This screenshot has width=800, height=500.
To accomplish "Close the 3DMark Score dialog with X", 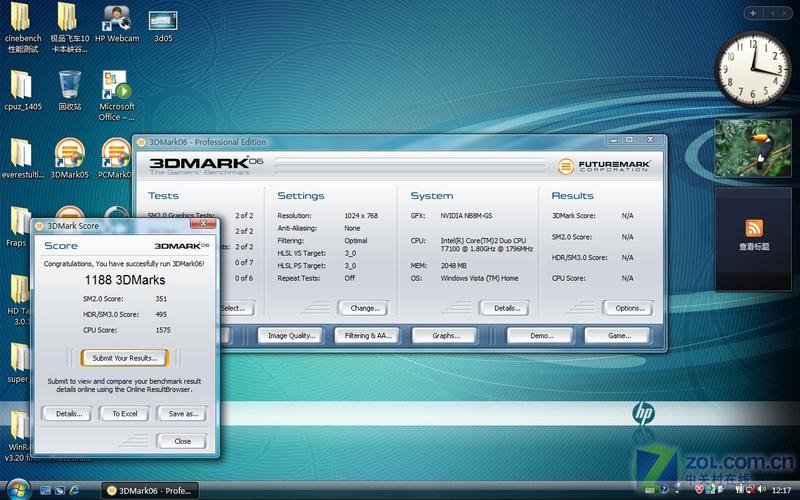I will (x=203, y=223).
